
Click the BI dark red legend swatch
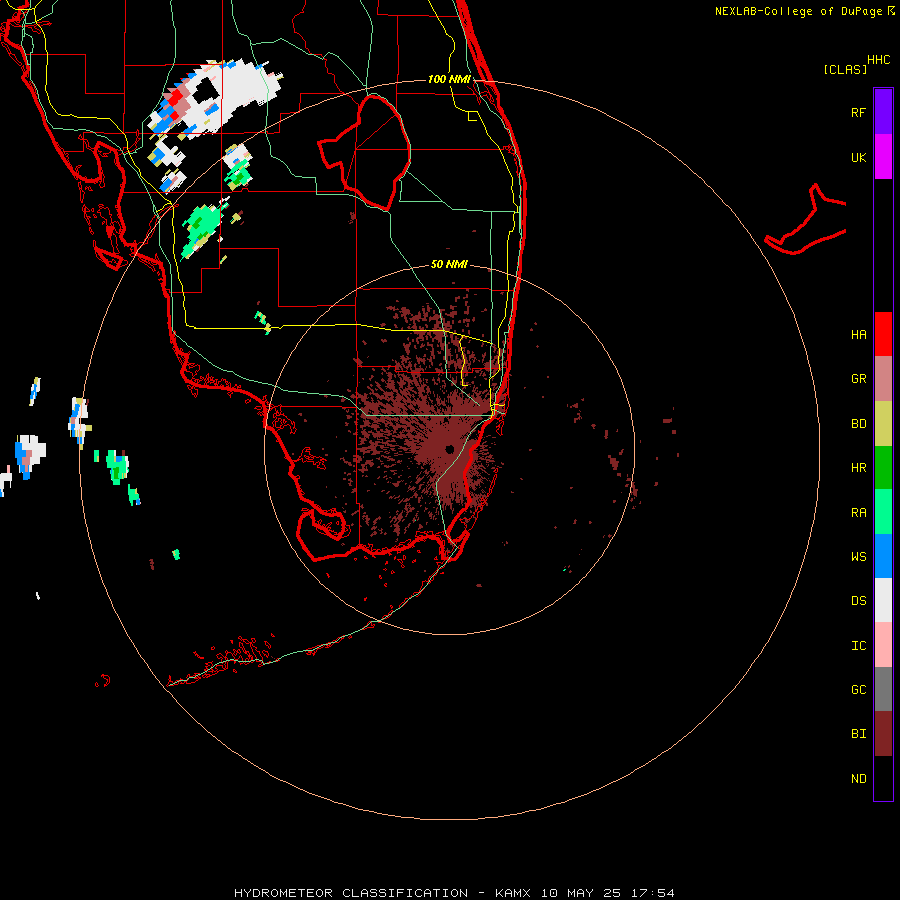pyautogui.click(x=883, y=734)
